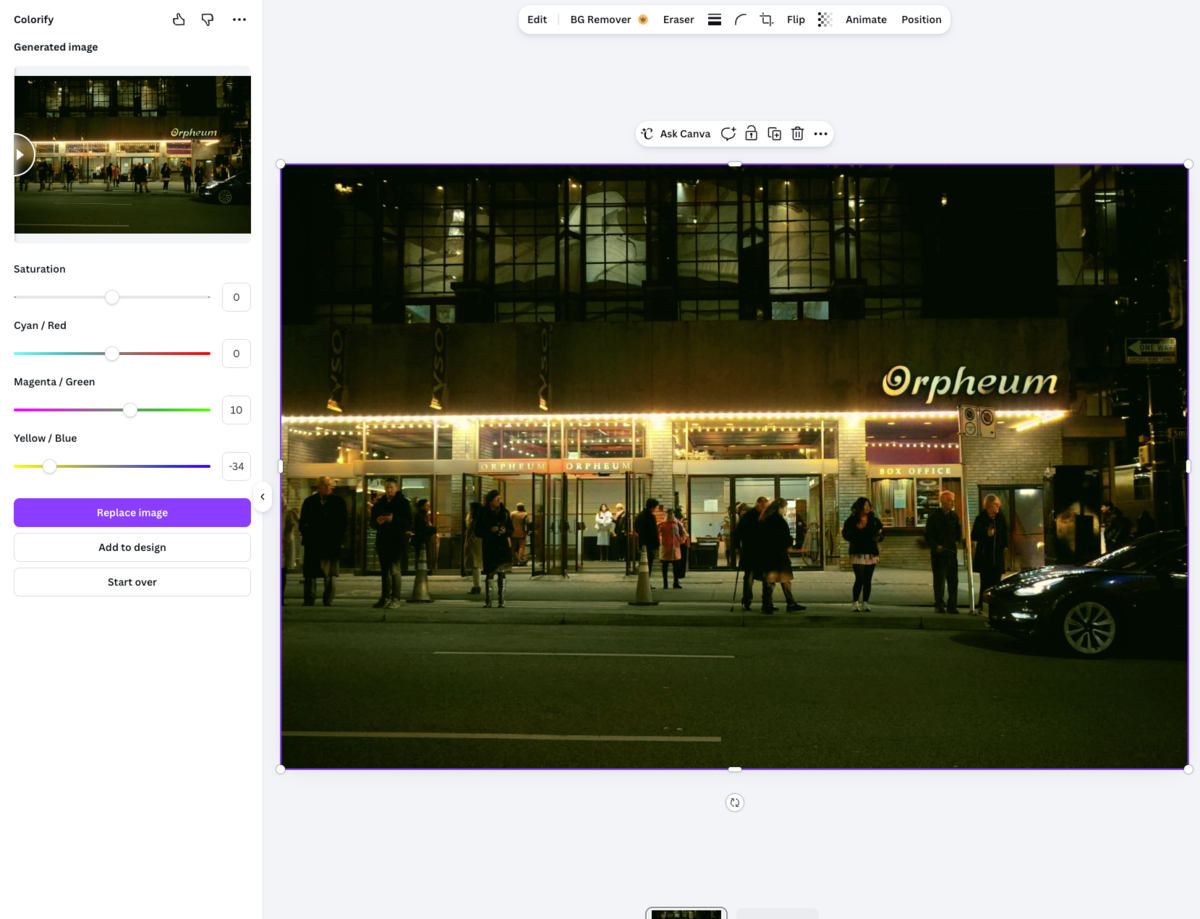Click the bottom-left corner resize handle
Screen dimensions: 1200x919
(x=281, y=769)
